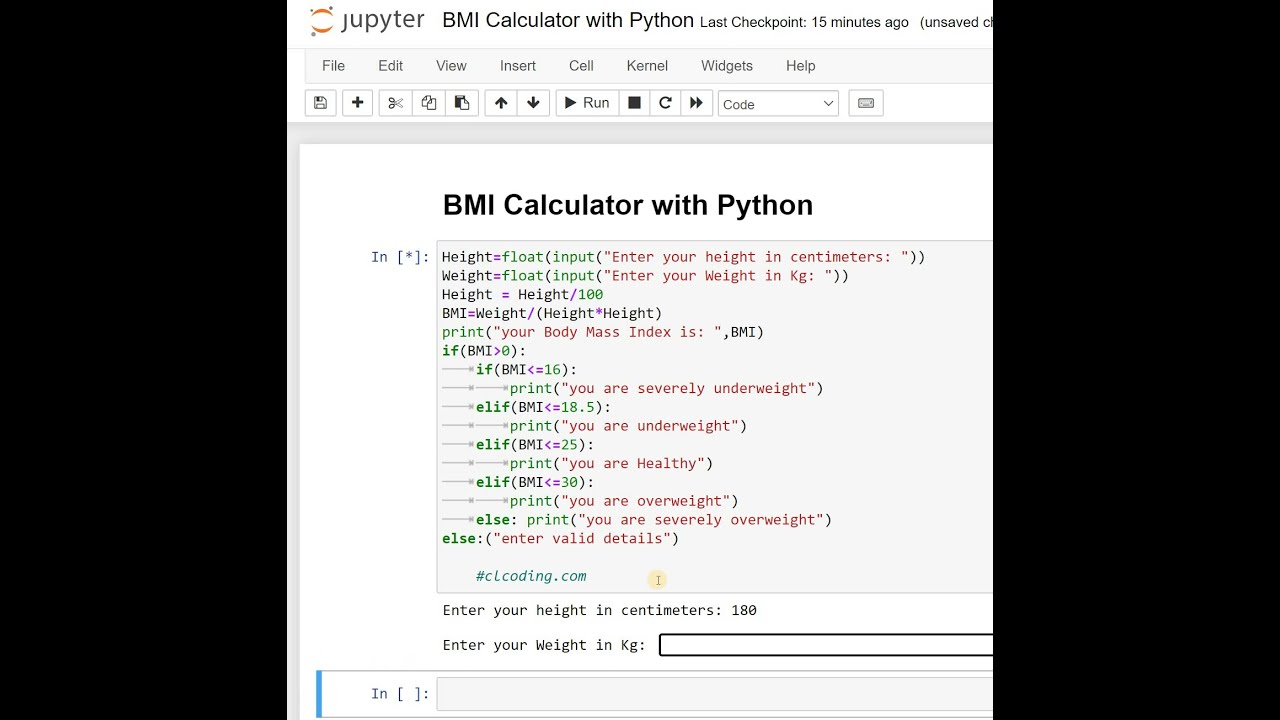The image size is (1280, 720).
Task: Open the cell type Code dropdown
Action: (778, 104)
